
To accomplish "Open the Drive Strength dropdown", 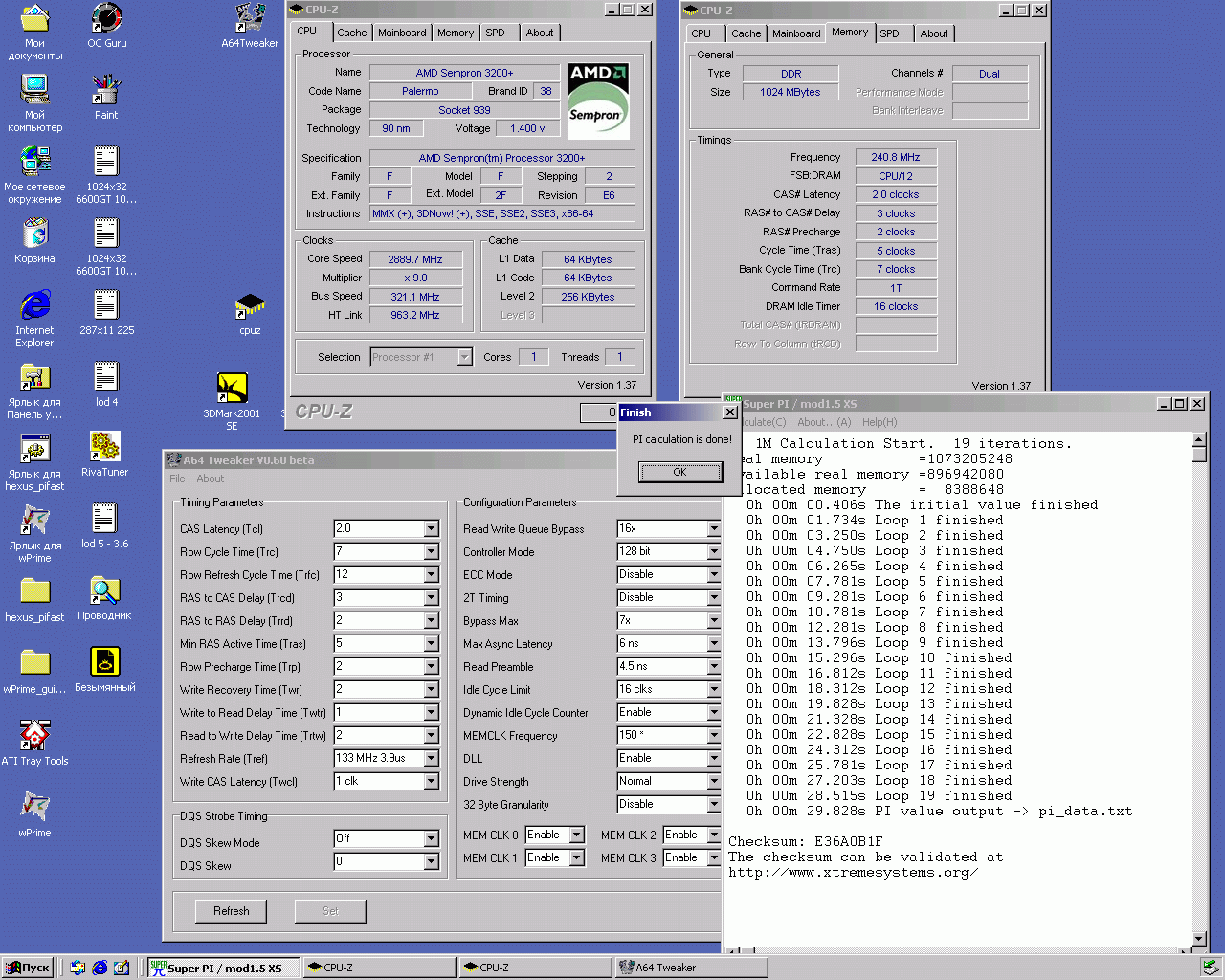I will tap(714, 782).
